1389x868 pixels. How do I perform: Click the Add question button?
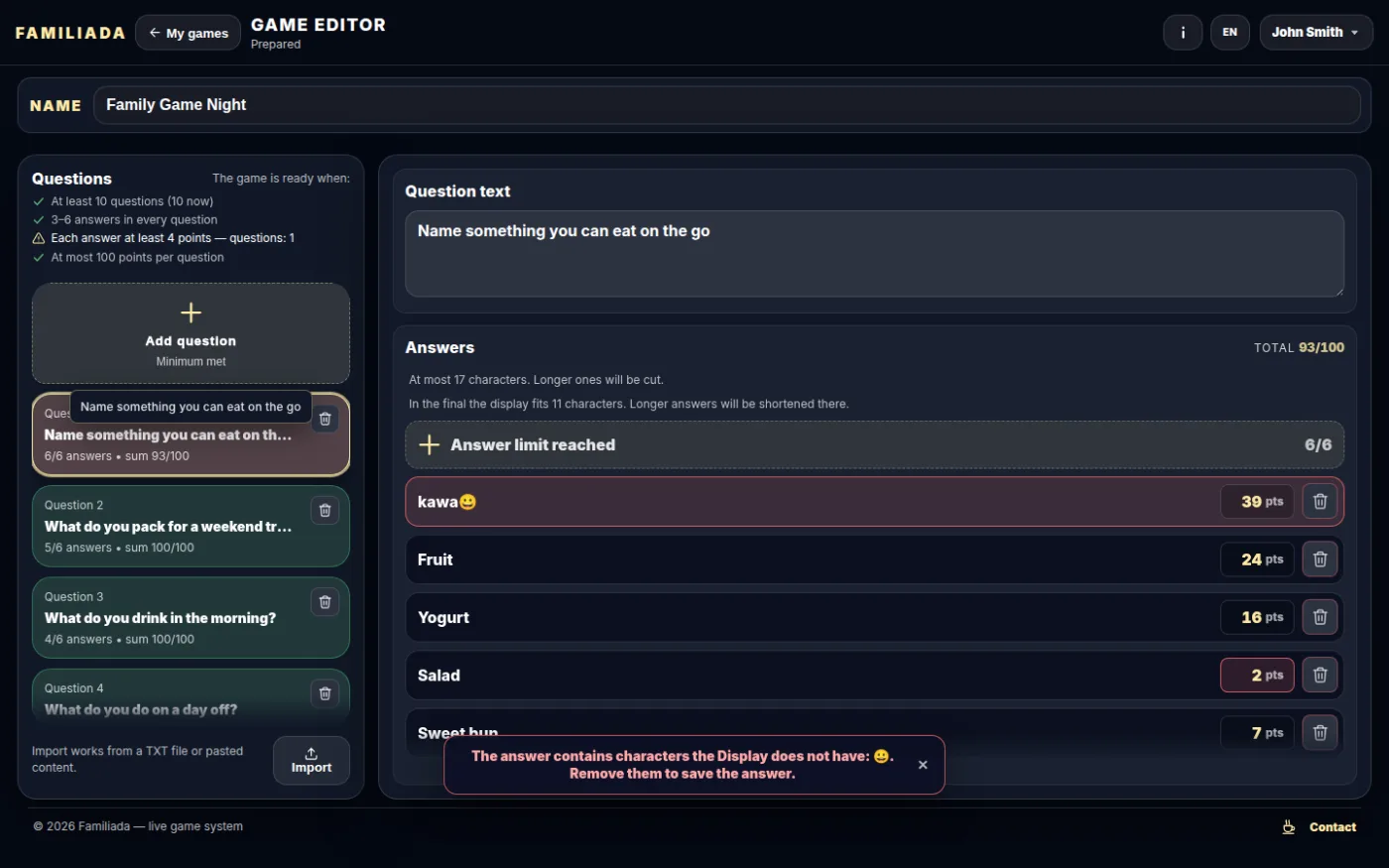[190, 333]
